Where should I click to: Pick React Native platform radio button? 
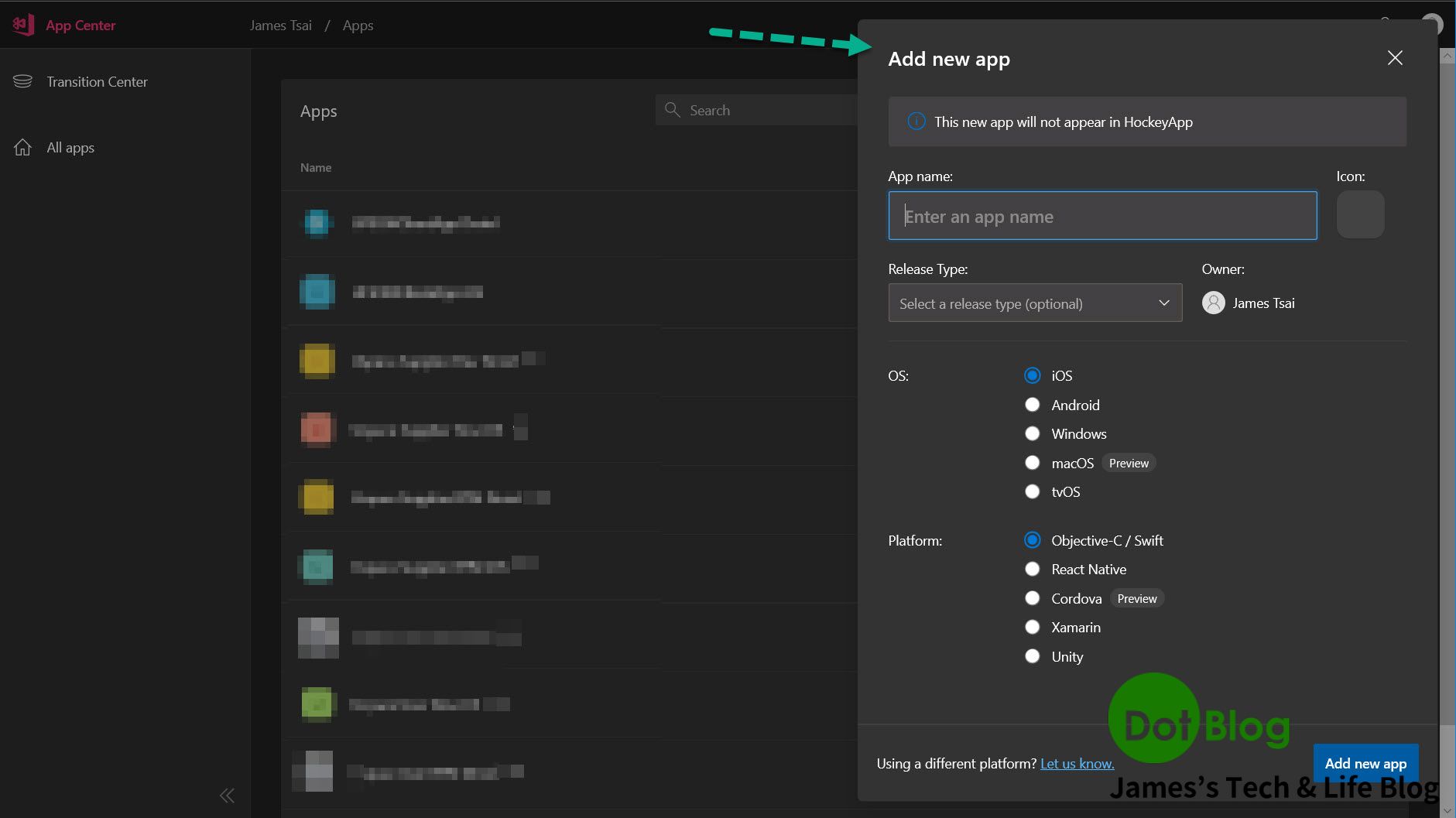click(1032, 569)
